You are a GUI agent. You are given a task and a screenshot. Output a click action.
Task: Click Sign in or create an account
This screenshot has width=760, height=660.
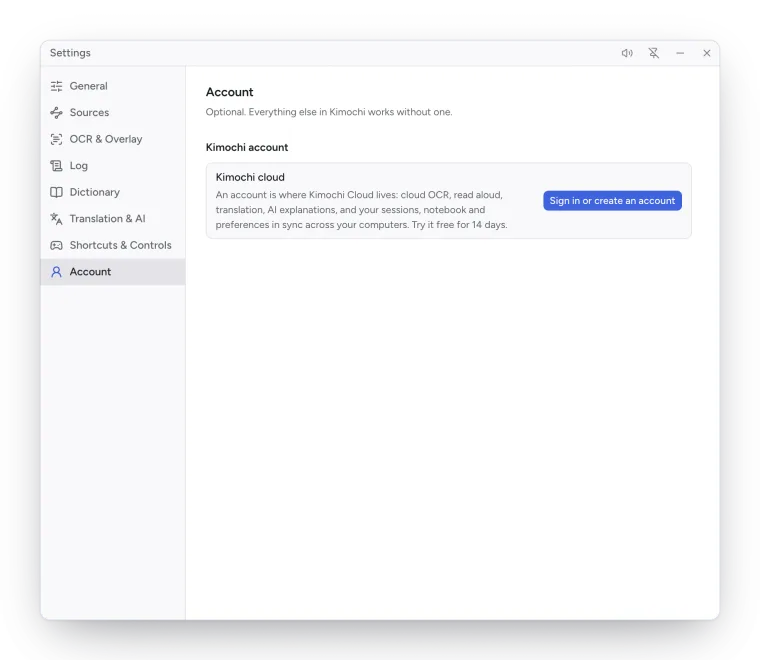coord(612,201)
